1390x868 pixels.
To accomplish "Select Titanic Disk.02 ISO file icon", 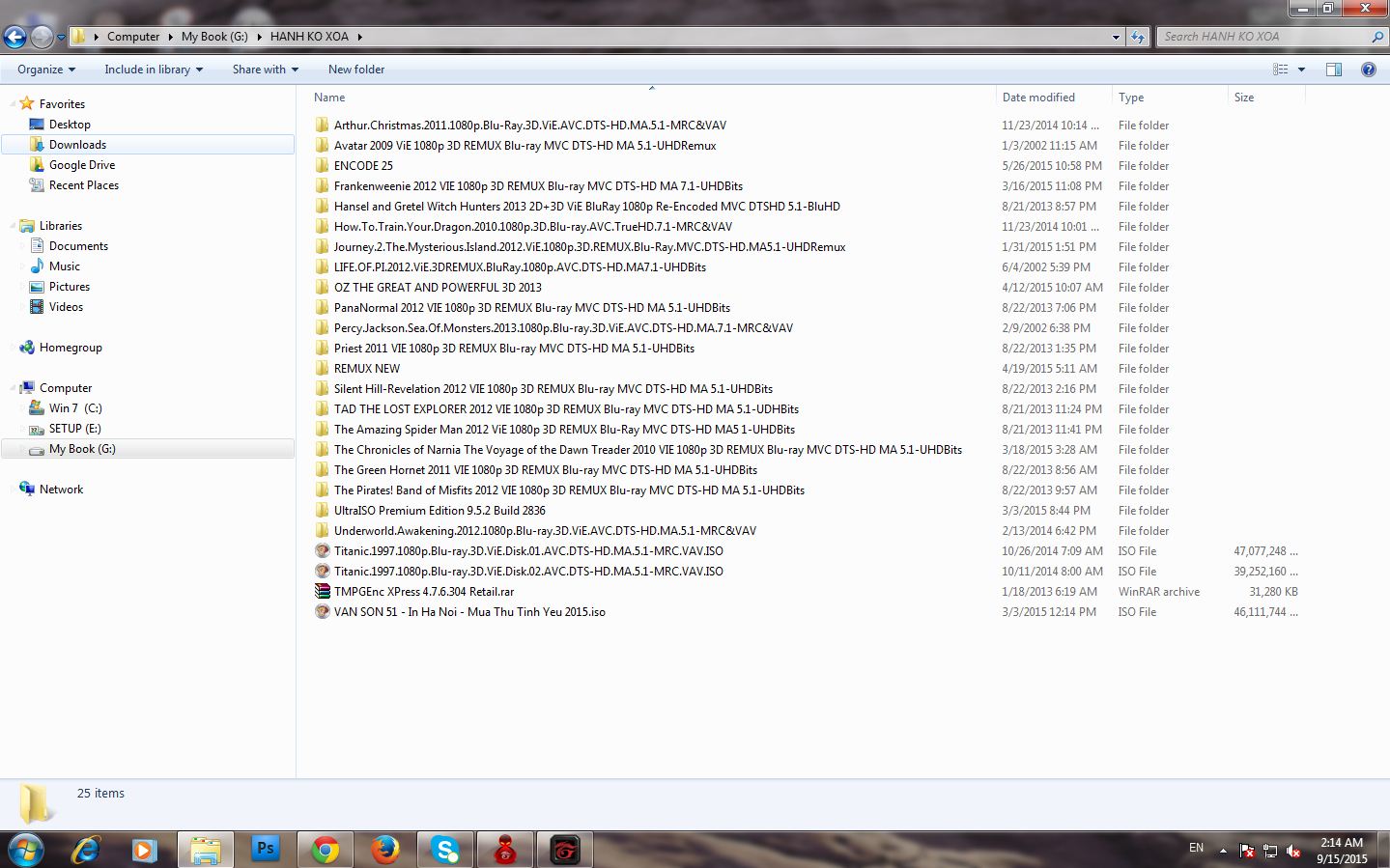I will [322, 572].
